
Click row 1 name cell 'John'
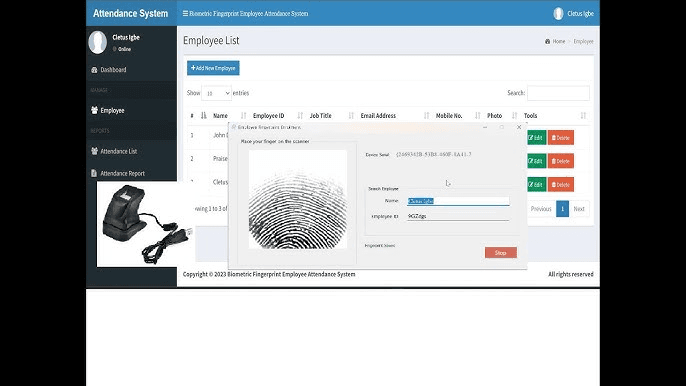(x=220, y=135)
